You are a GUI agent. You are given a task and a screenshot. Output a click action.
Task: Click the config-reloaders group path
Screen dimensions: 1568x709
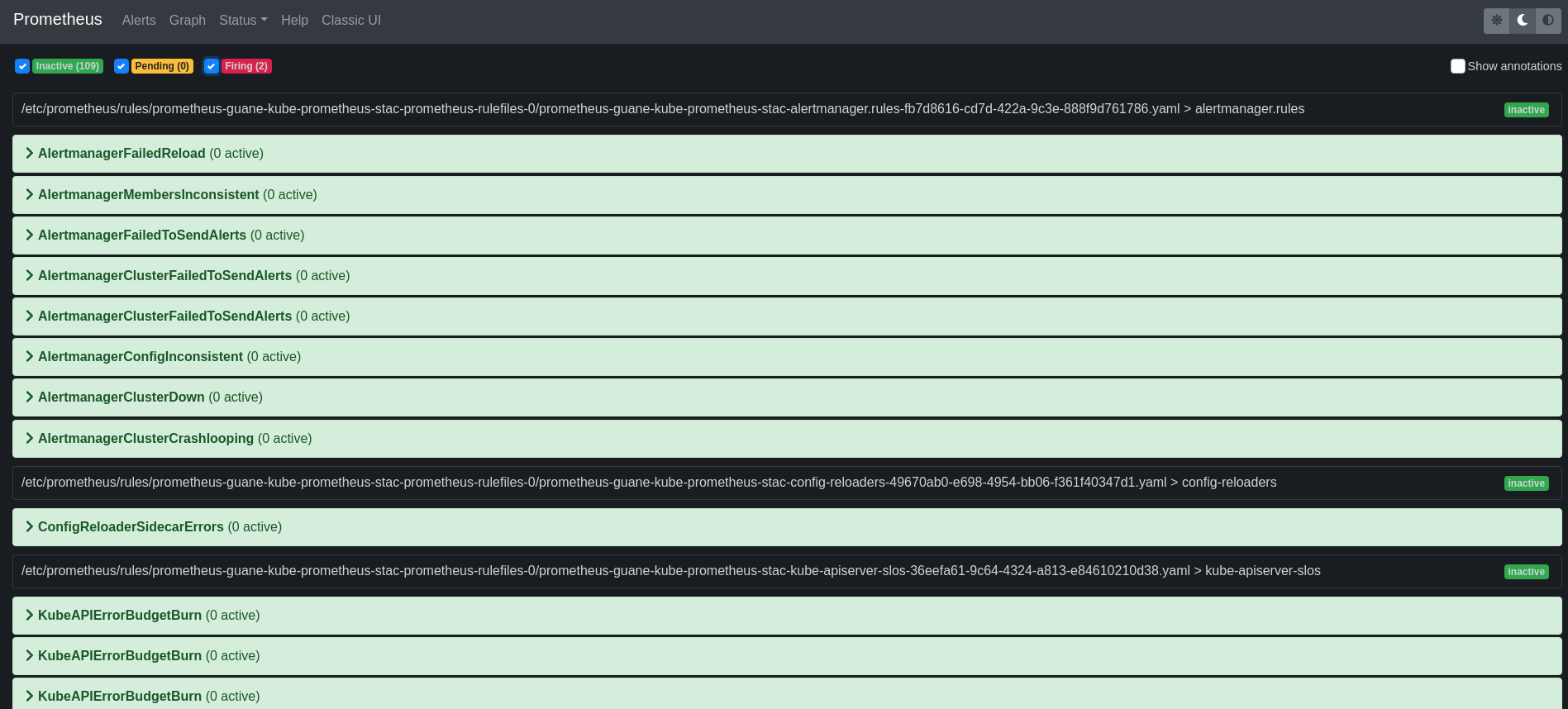point(649,483)
